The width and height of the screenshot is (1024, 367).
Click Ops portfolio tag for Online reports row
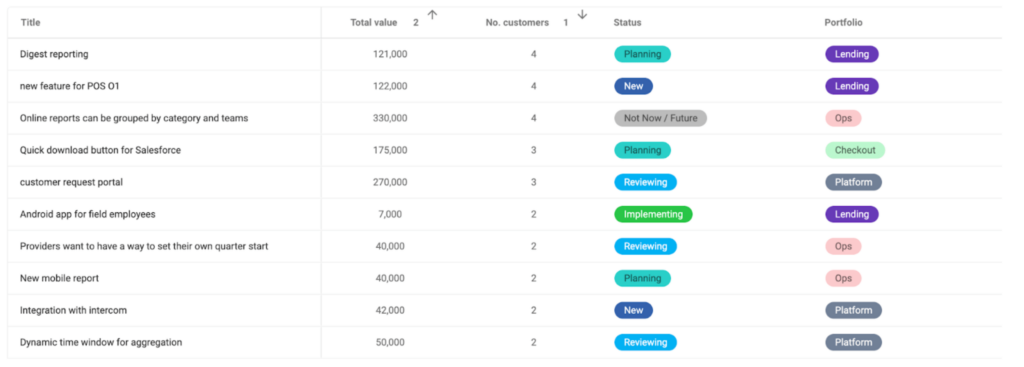coord(843,118)
